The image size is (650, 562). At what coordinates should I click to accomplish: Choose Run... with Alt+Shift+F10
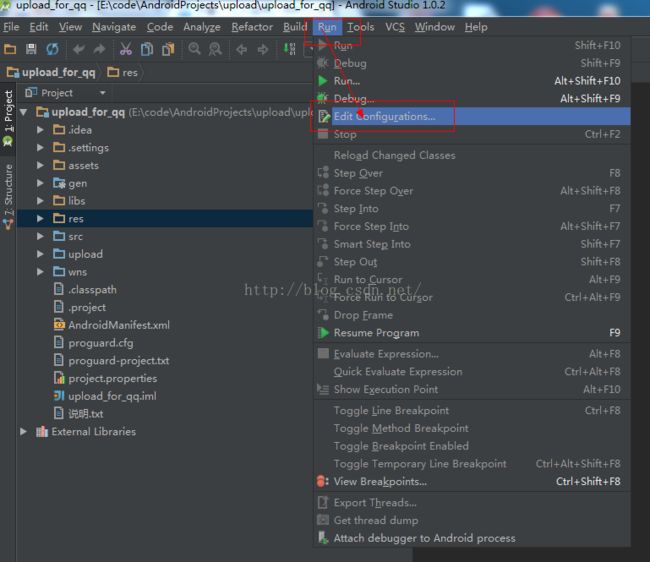pos(473,81)
